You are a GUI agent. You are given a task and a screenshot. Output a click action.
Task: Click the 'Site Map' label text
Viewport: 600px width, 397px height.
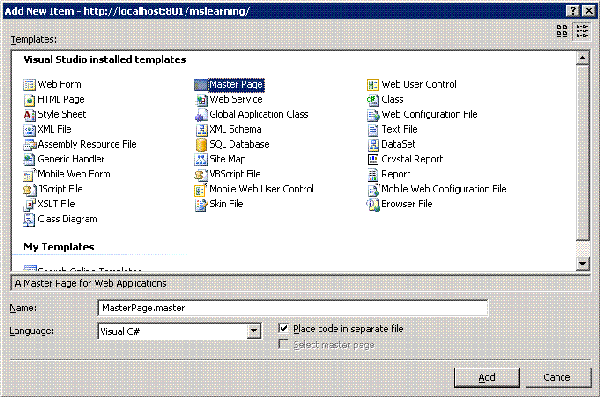point(227,159)
